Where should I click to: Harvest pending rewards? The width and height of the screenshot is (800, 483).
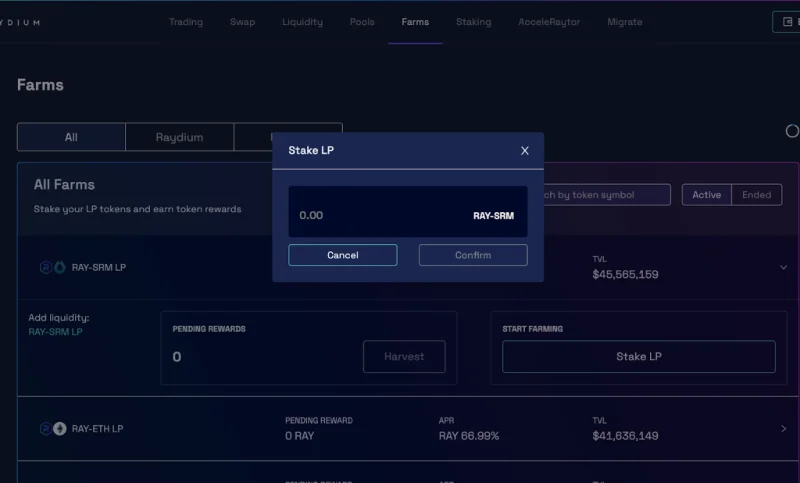(x=404, y=357)
